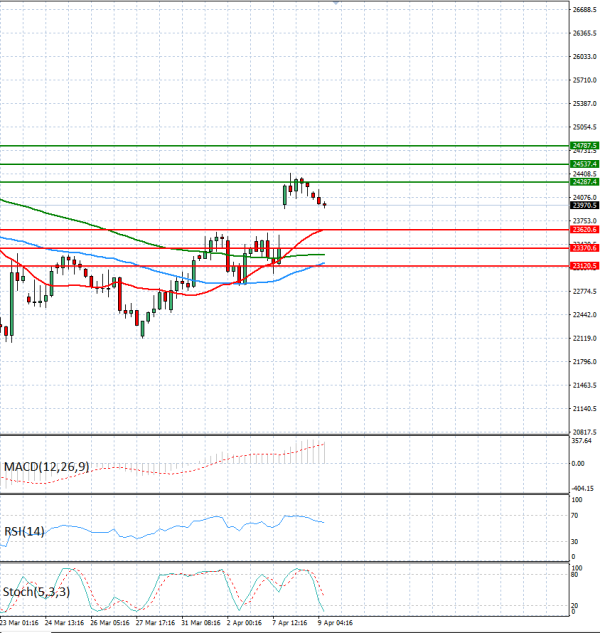Click the 357.64 value on MACD scale
This screenshot has width=600, height=633.
(580, 440)
